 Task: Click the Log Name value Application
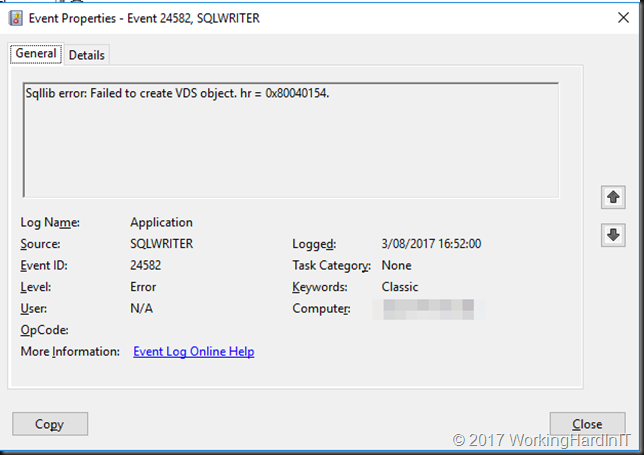[x=161, y=223]
